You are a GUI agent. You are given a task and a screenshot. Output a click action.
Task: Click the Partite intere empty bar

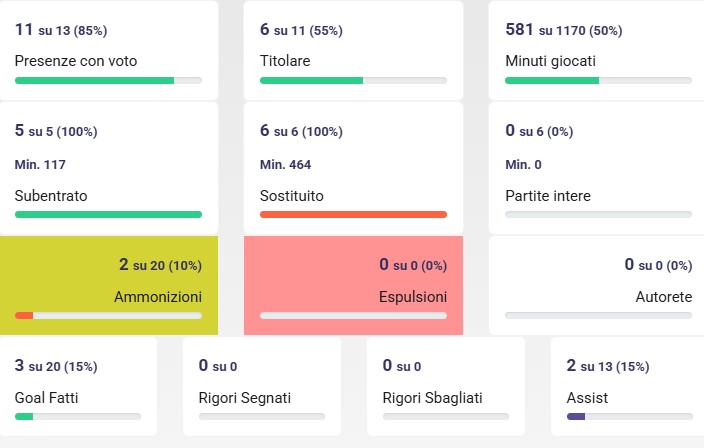pos(598,214)
